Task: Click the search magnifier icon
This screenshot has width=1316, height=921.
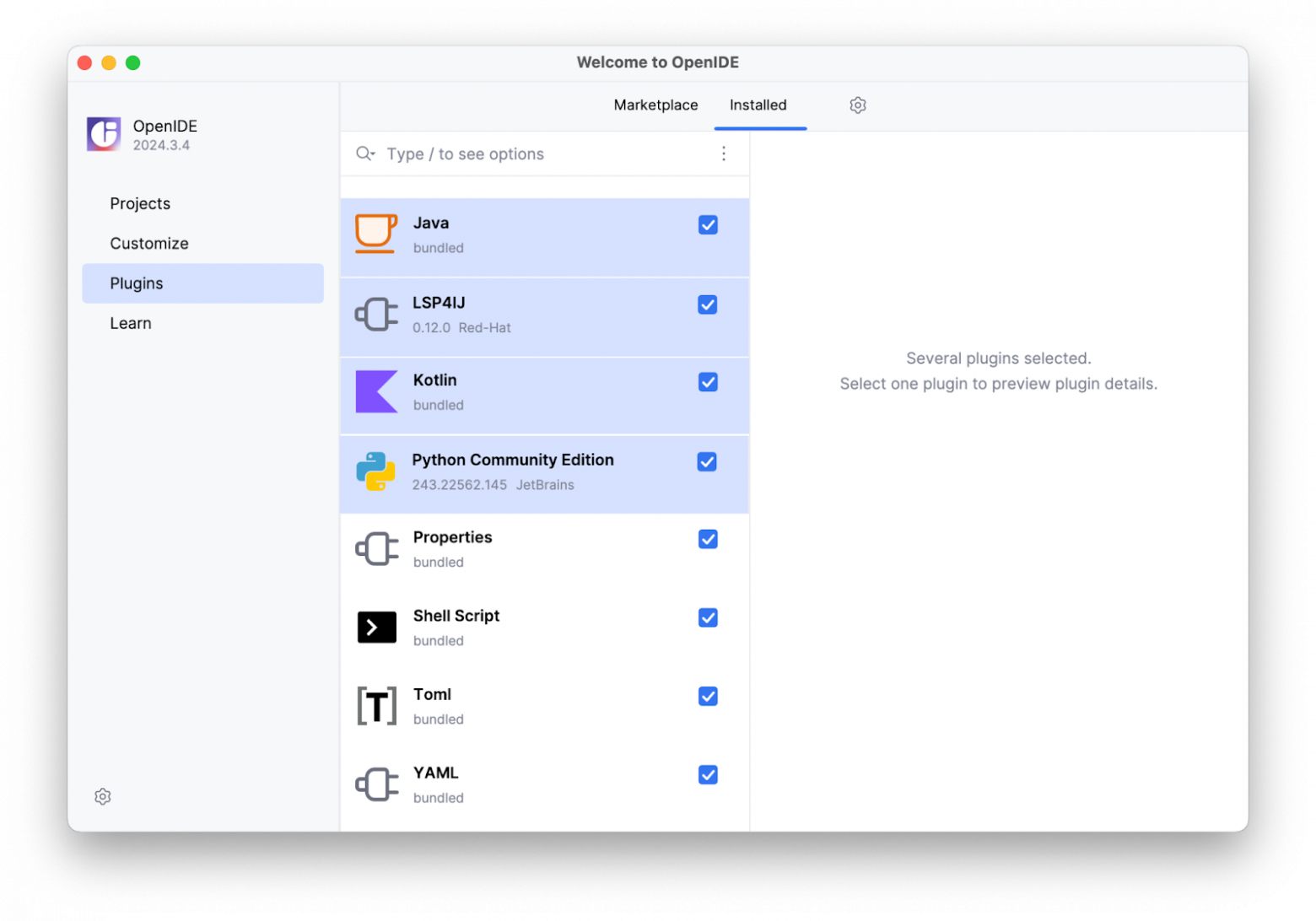Action: click(x=364, y=153)
